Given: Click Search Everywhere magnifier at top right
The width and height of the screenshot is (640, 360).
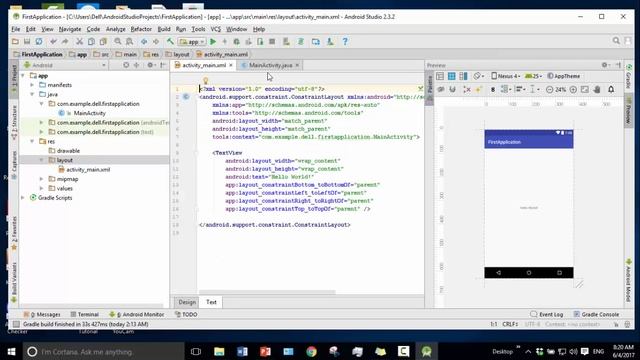Looking at the screenshot, I should 616,41.
